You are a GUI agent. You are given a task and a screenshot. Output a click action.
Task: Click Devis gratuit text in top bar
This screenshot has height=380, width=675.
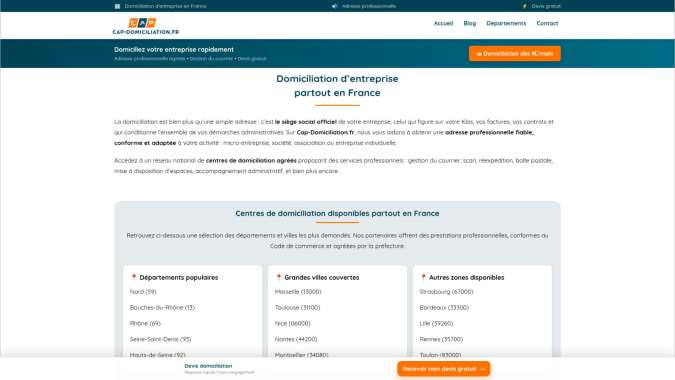click(546, 6)
